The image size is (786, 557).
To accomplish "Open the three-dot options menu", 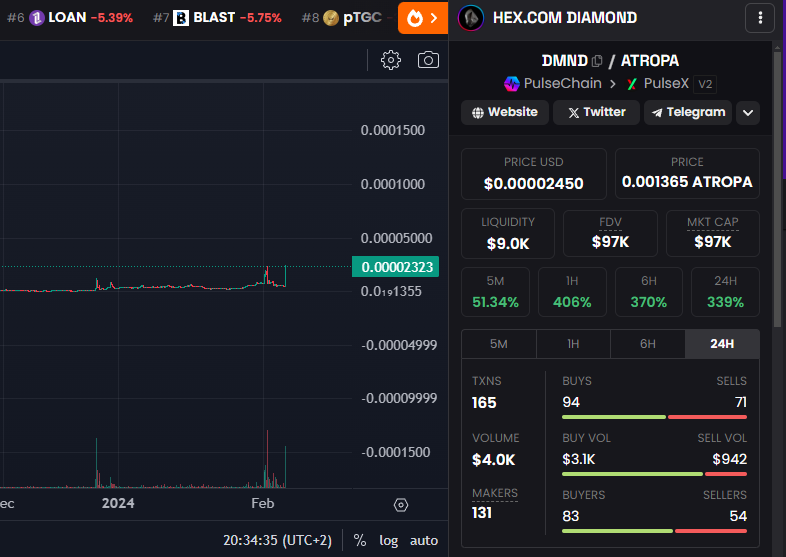I will pyautogui.click(x=760, y=18).
